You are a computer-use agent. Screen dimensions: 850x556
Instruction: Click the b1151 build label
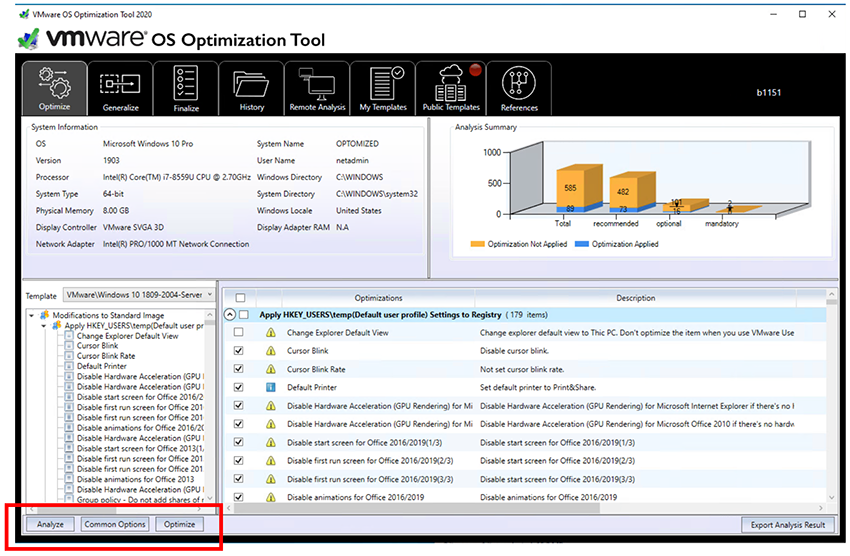769,92
